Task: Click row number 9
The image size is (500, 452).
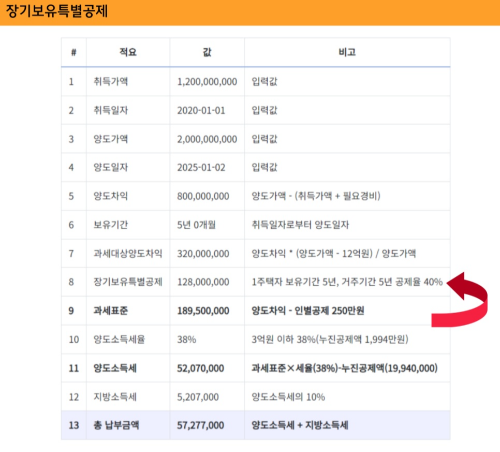Action: point(71,311)
